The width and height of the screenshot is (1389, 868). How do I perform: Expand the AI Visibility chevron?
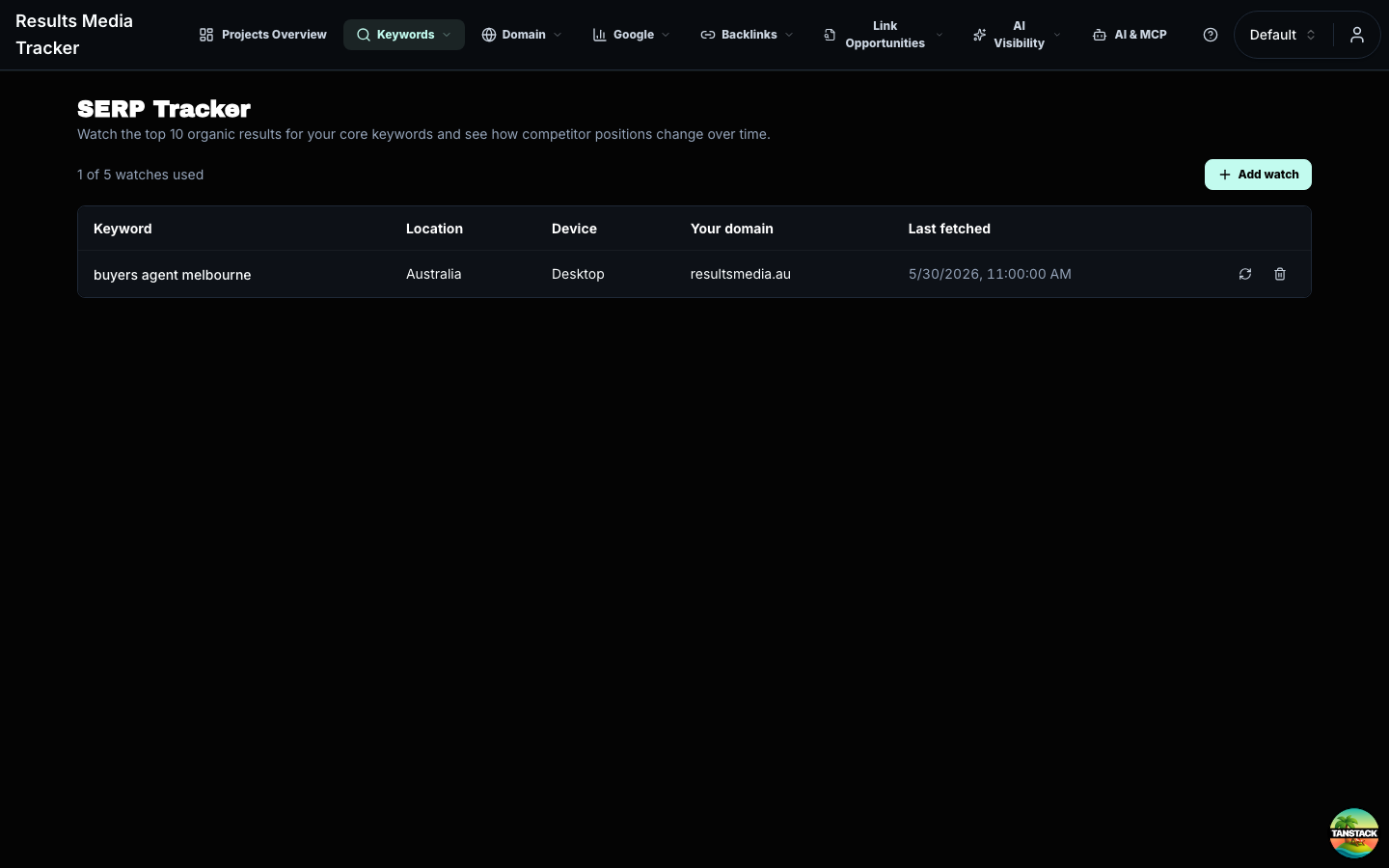pos(1057,35)
